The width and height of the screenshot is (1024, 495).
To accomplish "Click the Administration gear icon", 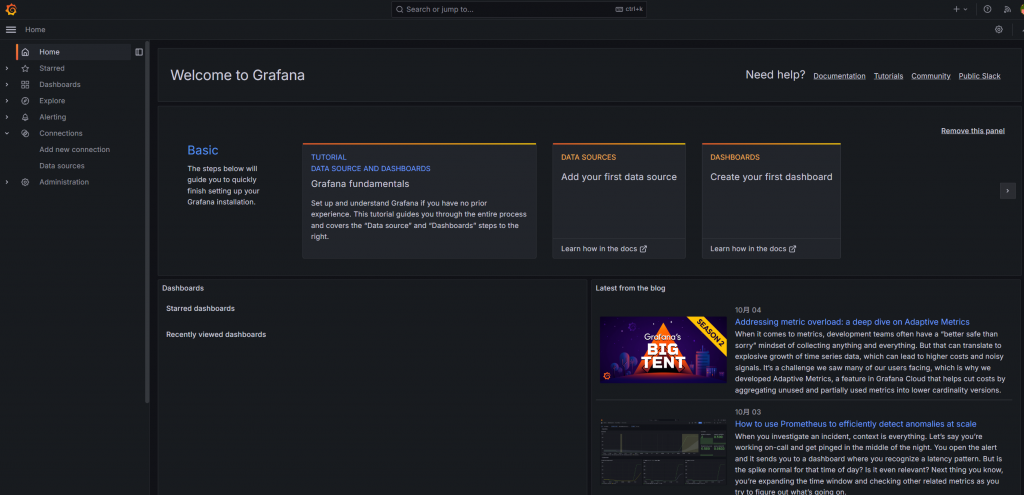I will [x=25, y=182].
